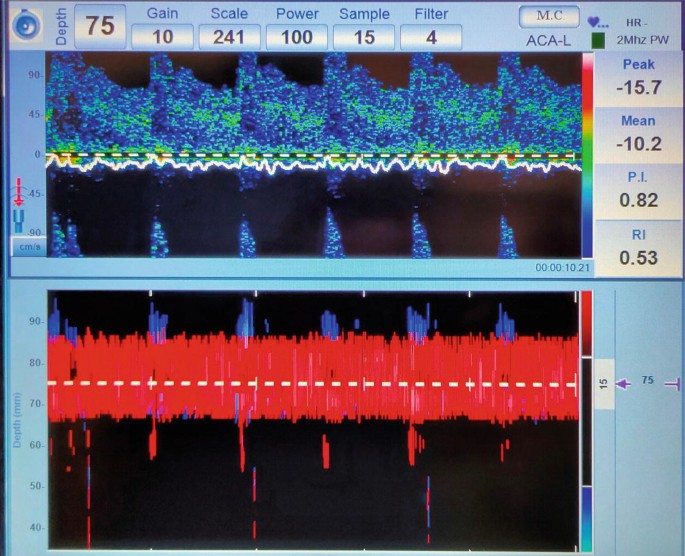This screenshot has width=685, height=556.
Task: Select the Peak velocity readout panel
Action: click(637, 78)
